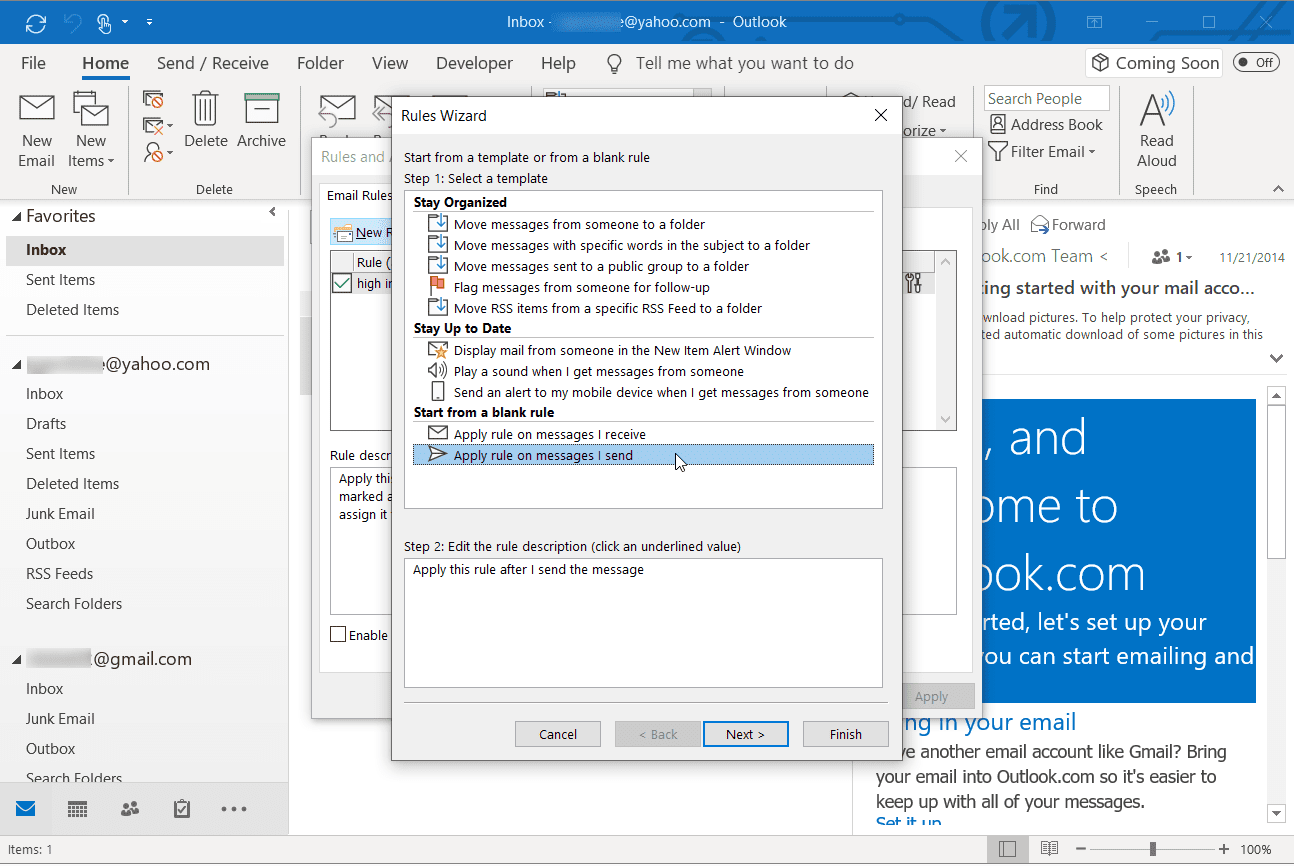This screenshot has height=866, width=1294.
Task: Select Play a sound when I get messages
Action: [x=644, y=371]
